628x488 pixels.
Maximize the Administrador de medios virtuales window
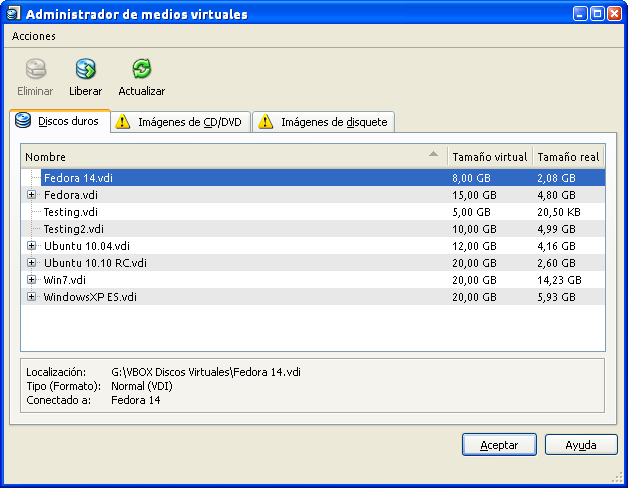[x=597, y=14]
